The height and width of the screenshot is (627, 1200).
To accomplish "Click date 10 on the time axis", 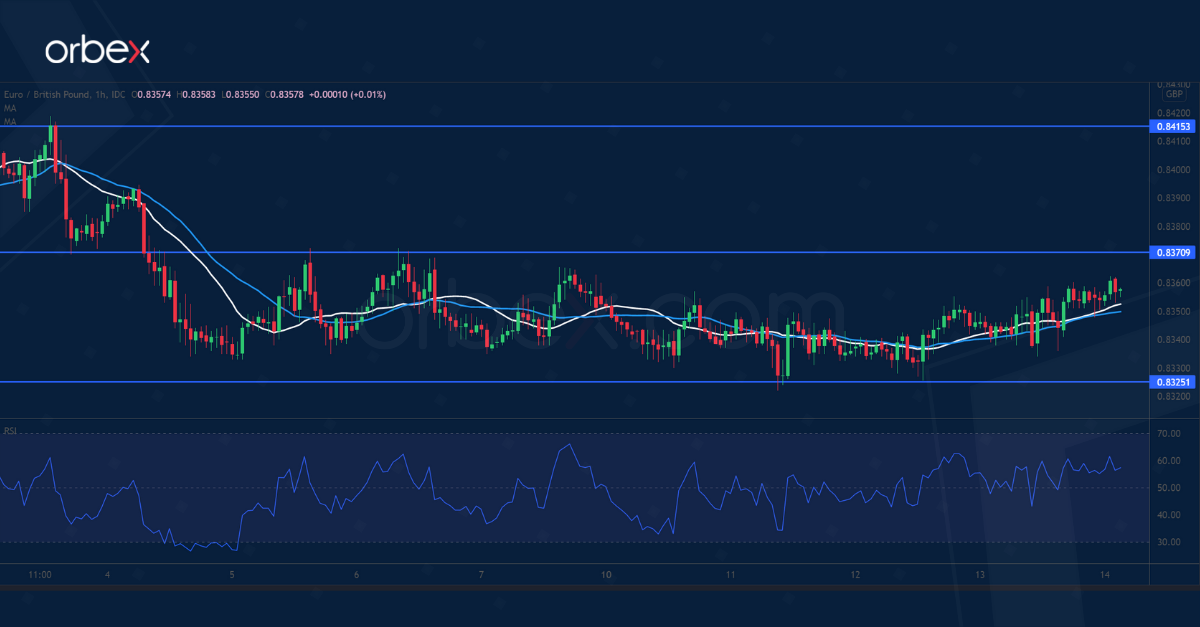I will [606, 575].
